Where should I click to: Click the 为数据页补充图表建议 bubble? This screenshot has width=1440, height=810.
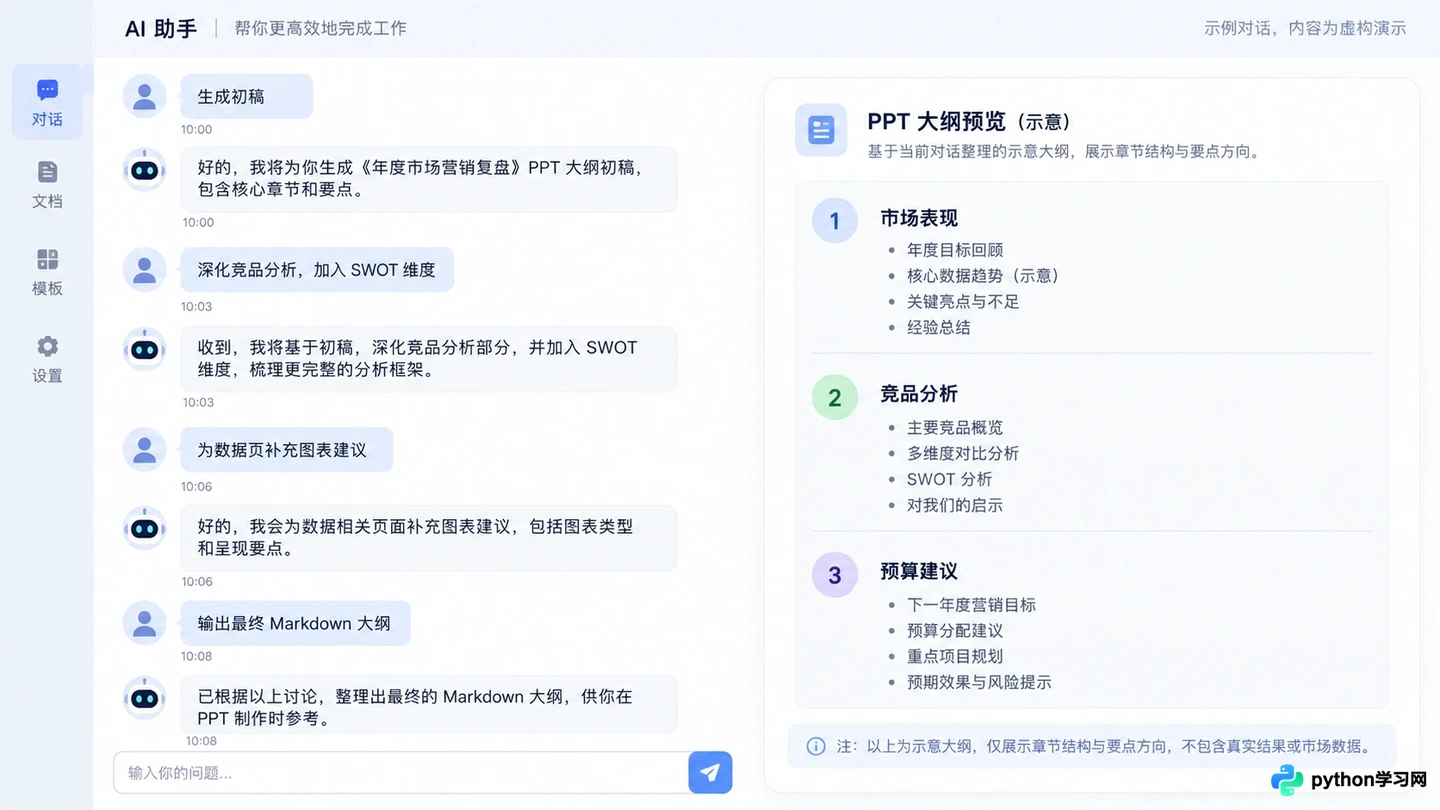pos(287,450)
